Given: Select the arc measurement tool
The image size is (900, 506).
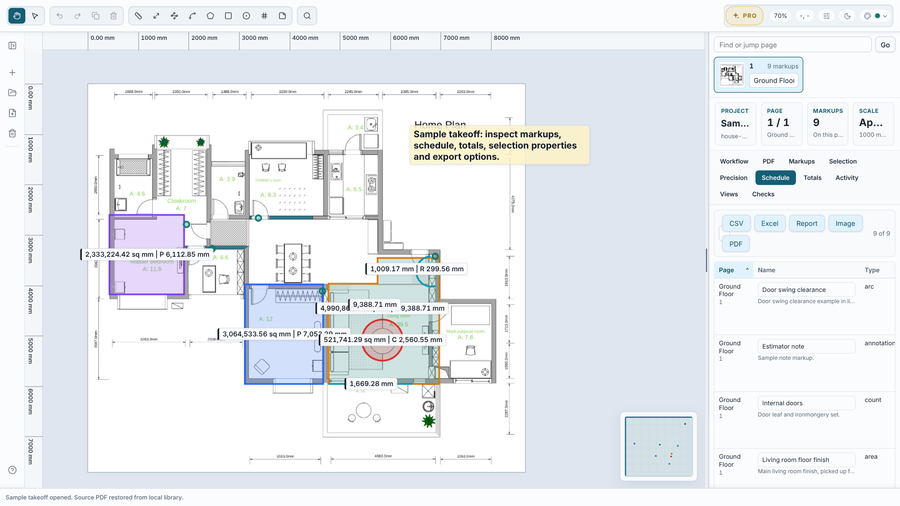Looking at the screenshot, I should 192,16.
